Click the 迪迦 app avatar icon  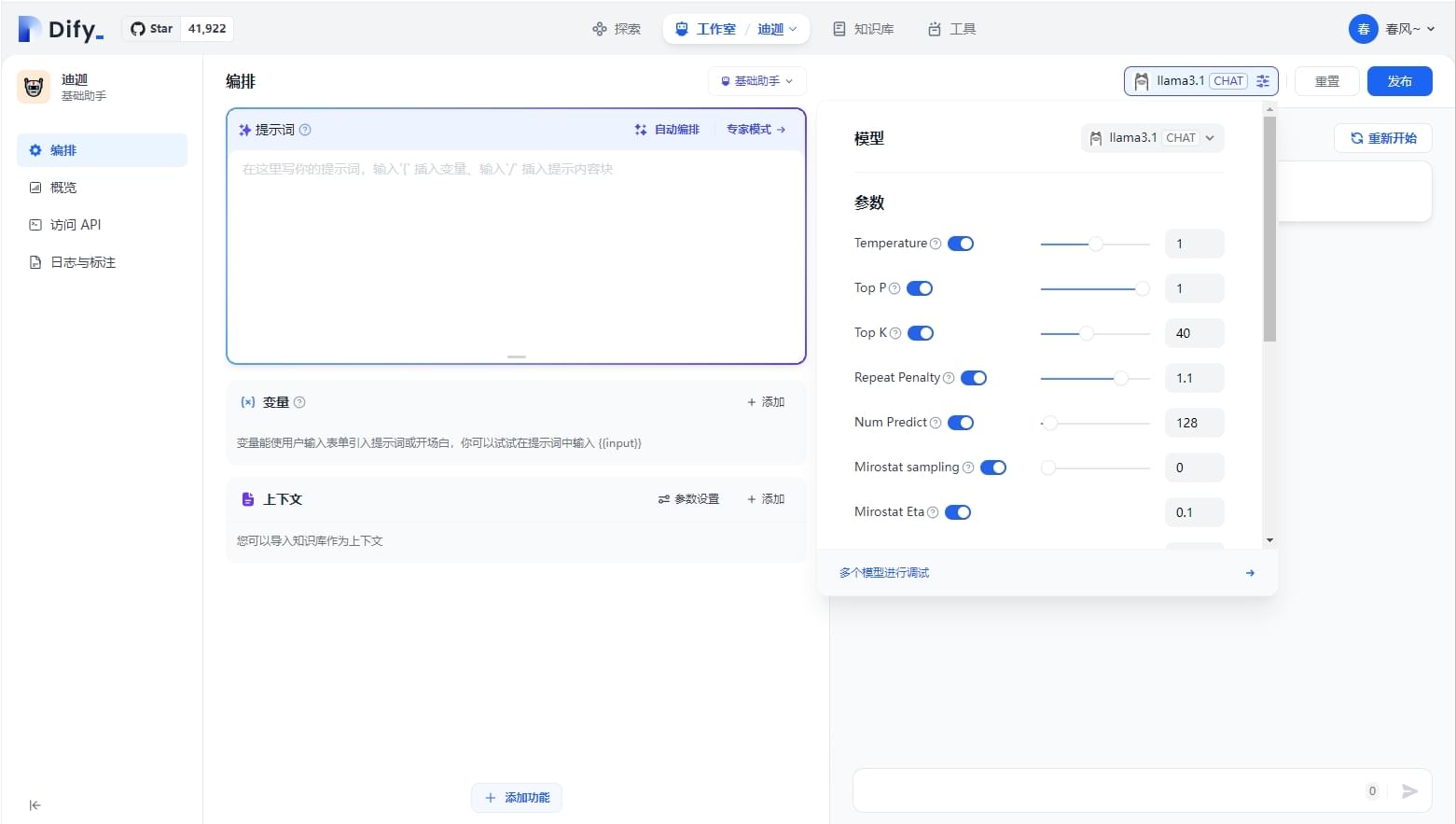35,87
